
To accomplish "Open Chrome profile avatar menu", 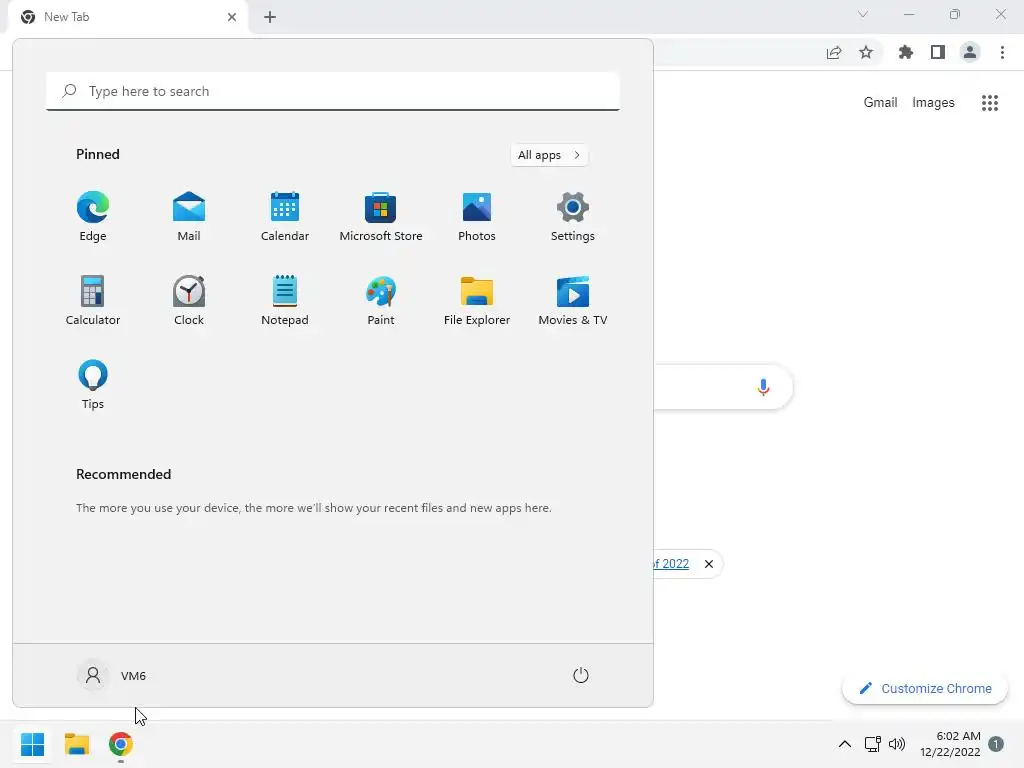I will pyautogui.click(x=970, y=52).
